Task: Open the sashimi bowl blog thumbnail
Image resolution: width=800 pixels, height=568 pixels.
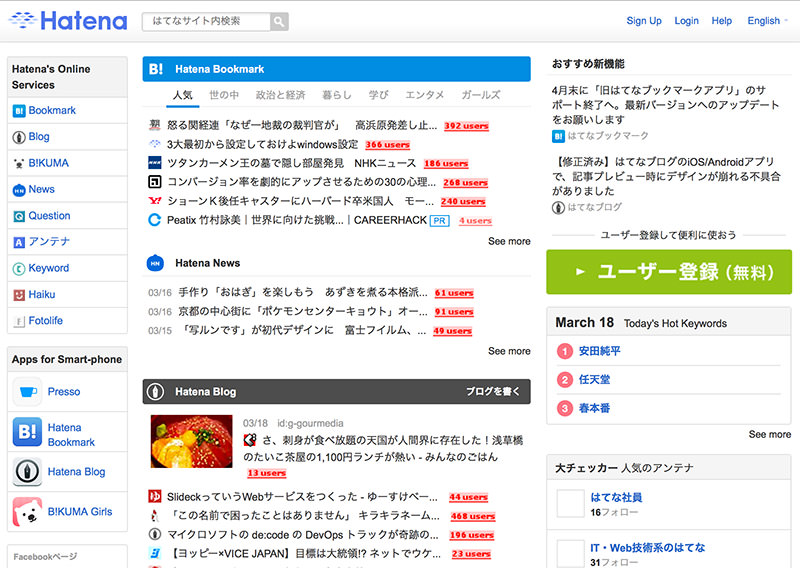Action: [x=191, y=441]
